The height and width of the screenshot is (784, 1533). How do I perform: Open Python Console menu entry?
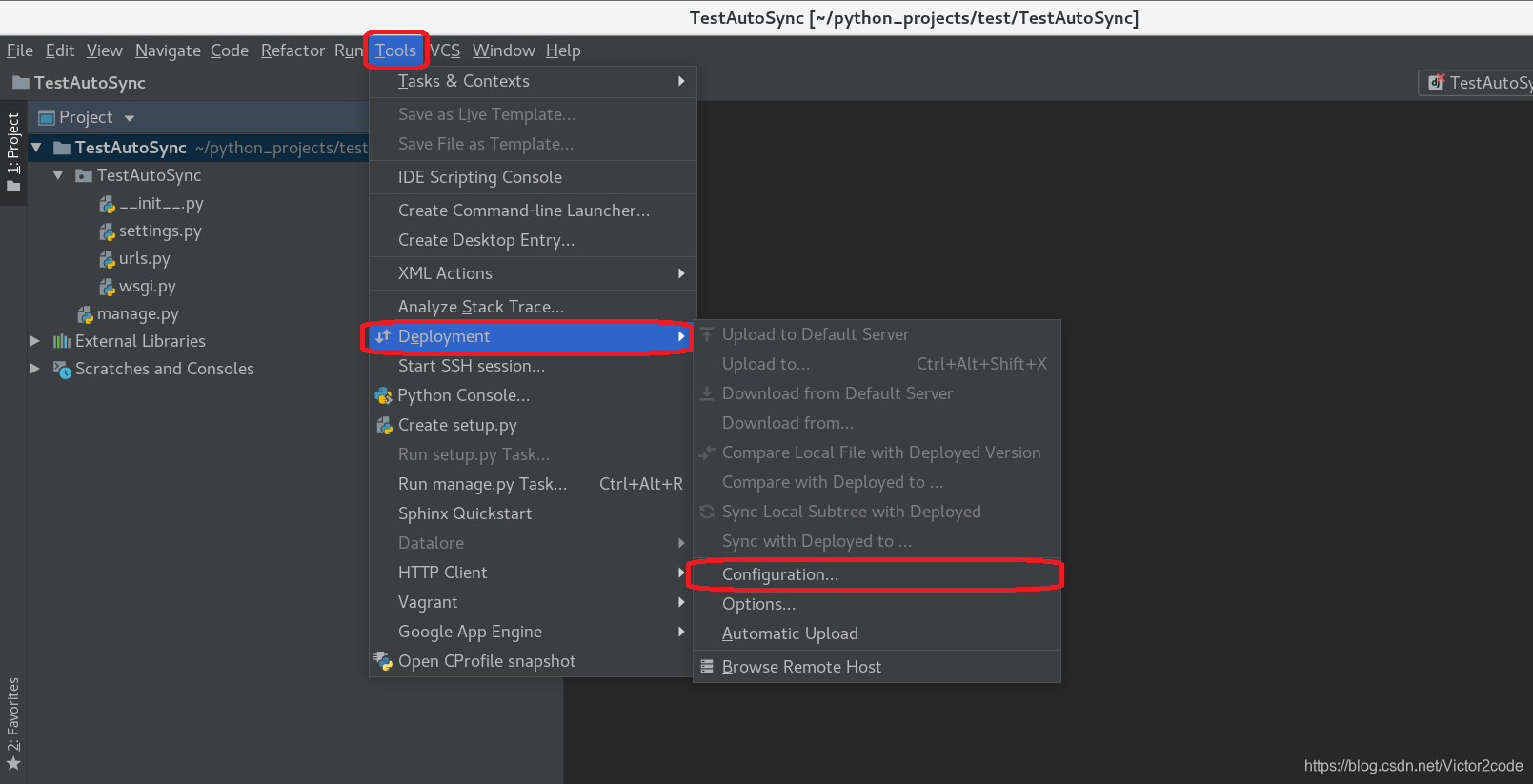click(x=533, y=395)
